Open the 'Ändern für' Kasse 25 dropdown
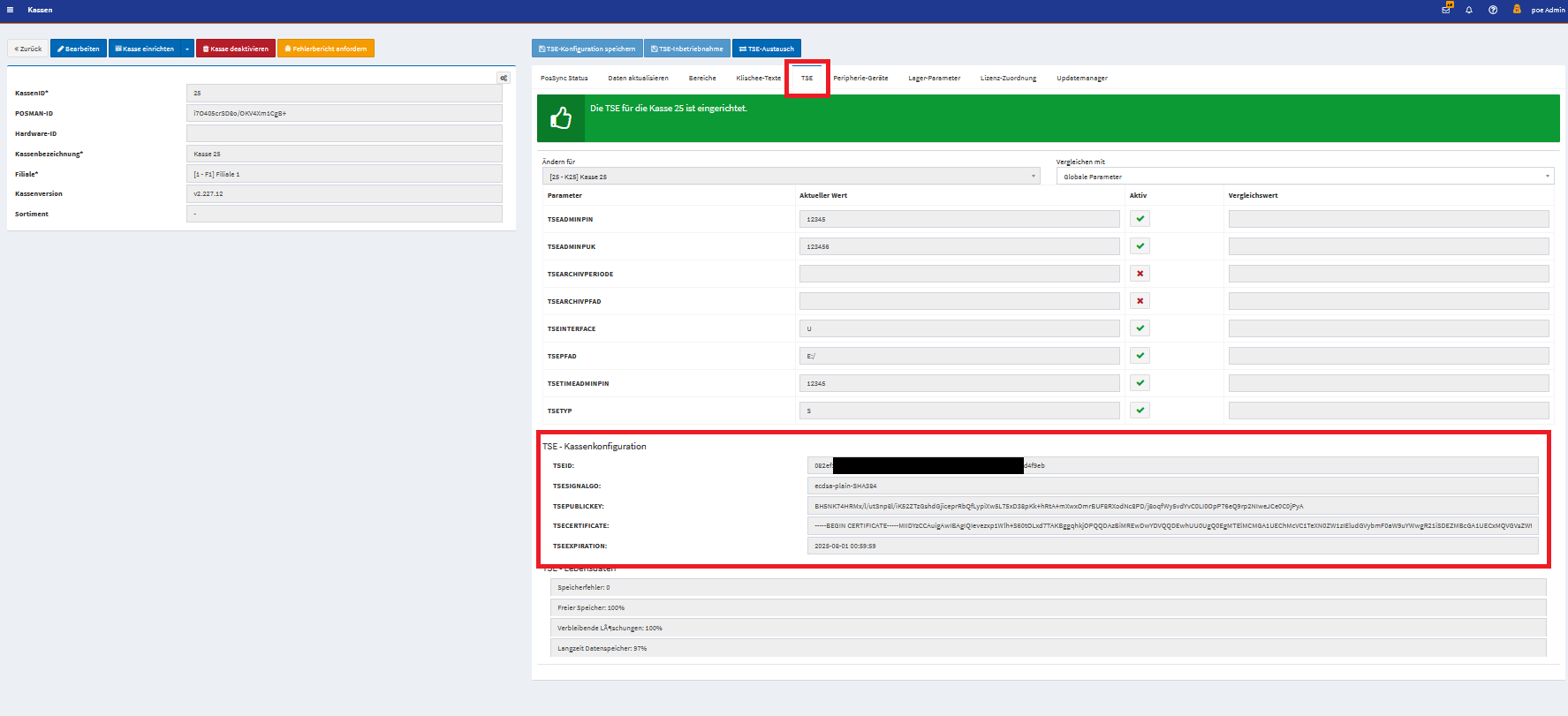Viewport: 1568px width, 716px height. coord(791,177)
